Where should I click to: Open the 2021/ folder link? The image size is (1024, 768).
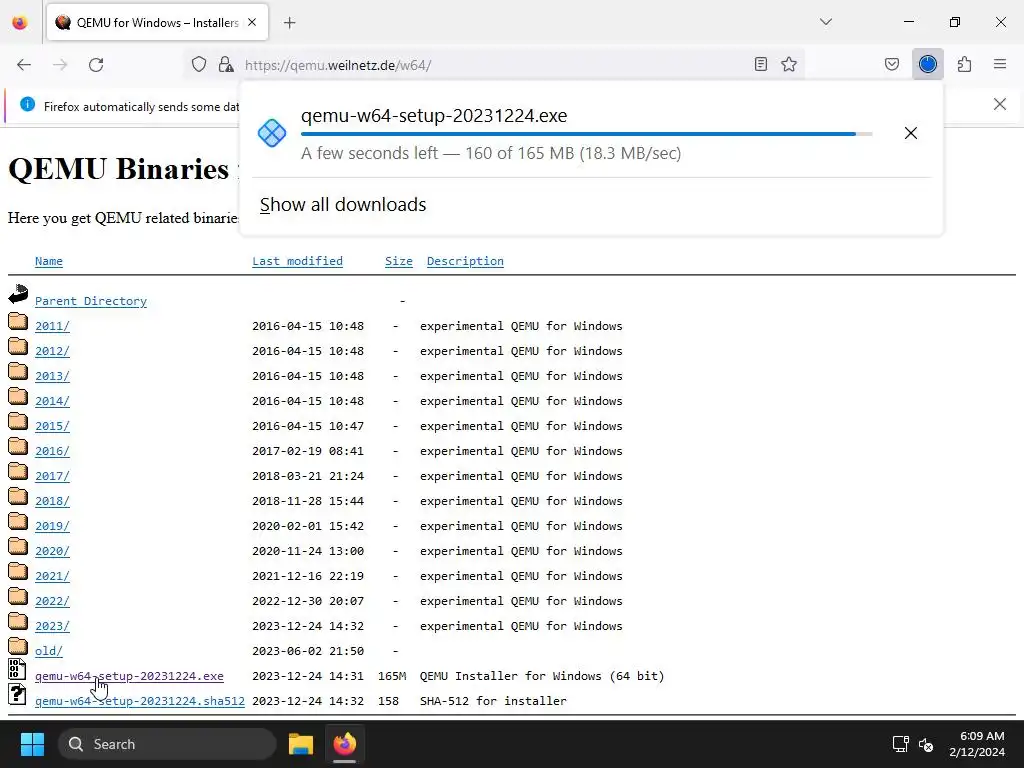52,576
